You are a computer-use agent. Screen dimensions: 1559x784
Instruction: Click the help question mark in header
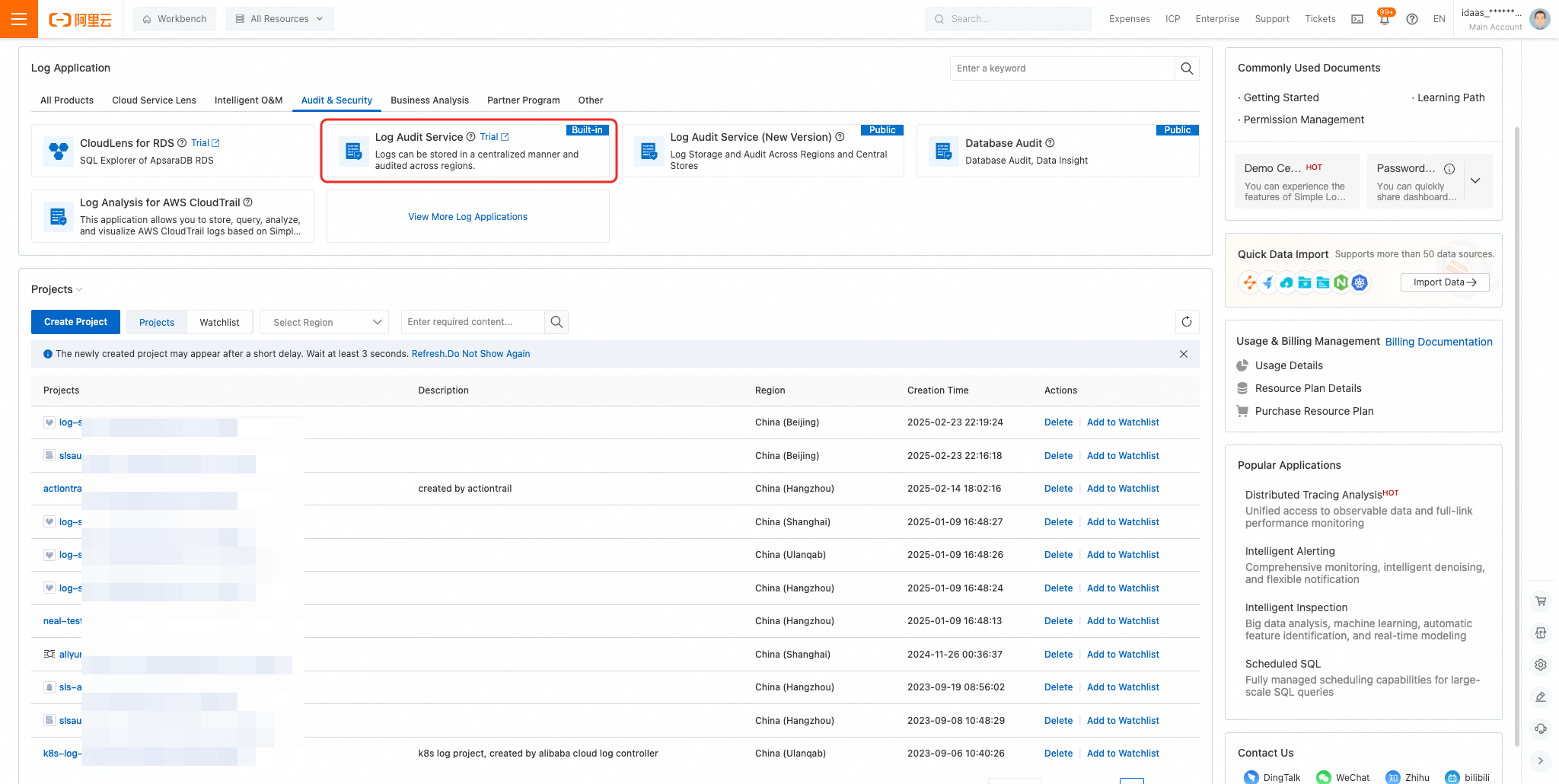(1412, 19)
